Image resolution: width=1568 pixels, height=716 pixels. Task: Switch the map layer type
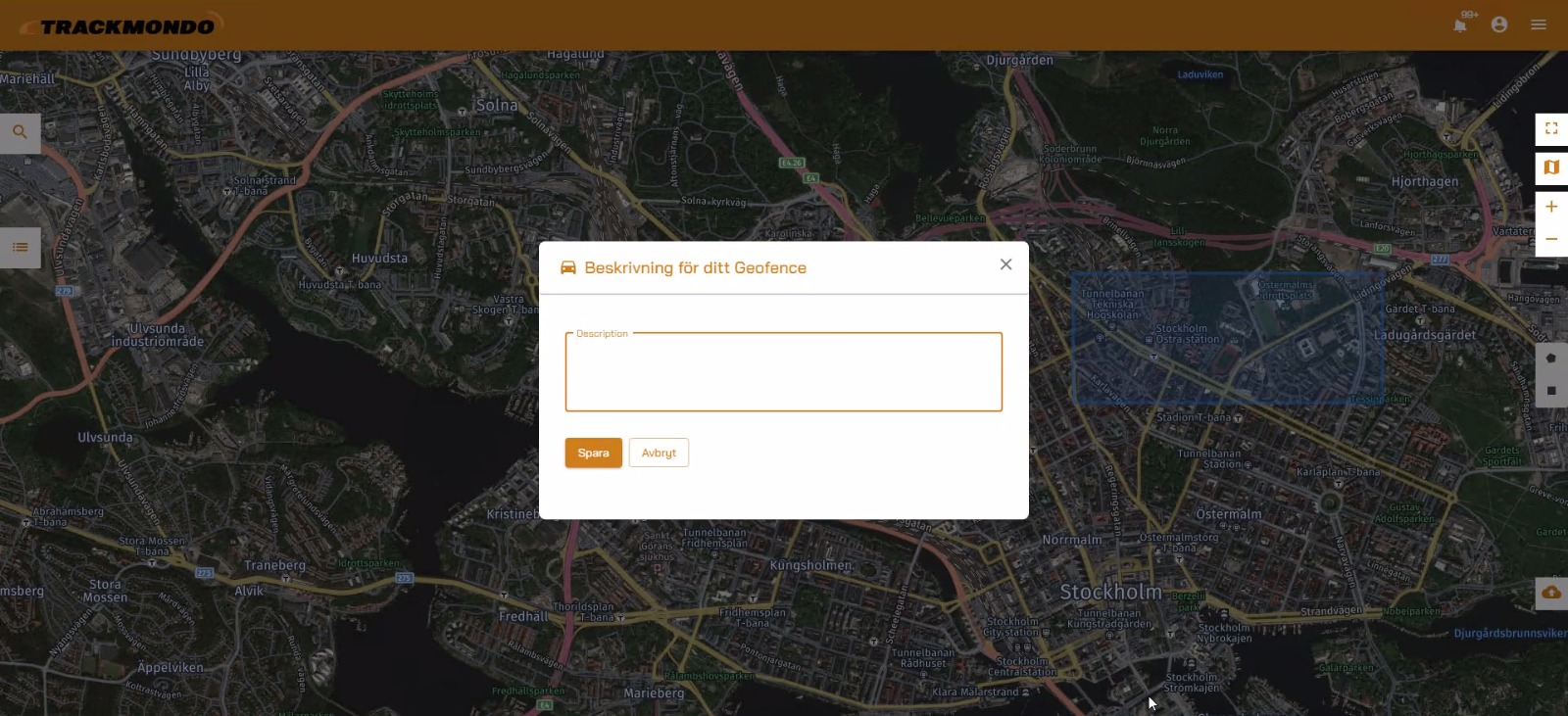point(1551,167)
